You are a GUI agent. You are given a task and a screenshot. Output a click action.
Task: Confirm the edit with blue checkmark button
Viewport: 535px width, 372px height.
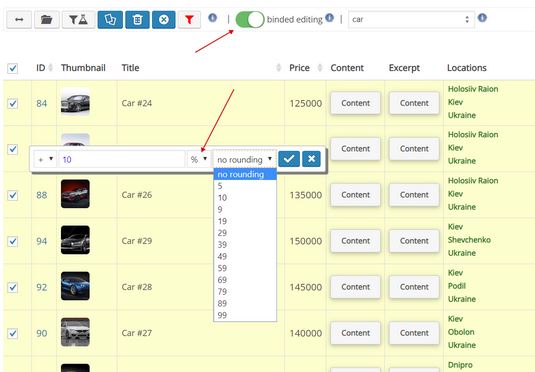click(289, 159)
